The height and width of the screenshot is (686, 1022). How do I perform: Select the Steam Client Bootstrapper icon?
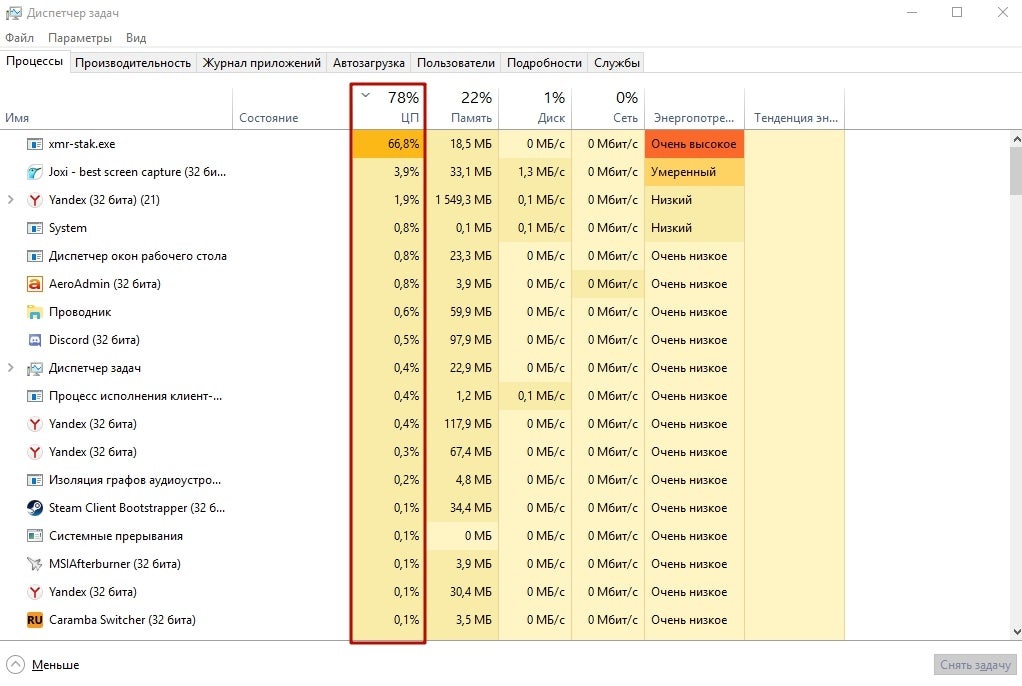pos(35,507)
